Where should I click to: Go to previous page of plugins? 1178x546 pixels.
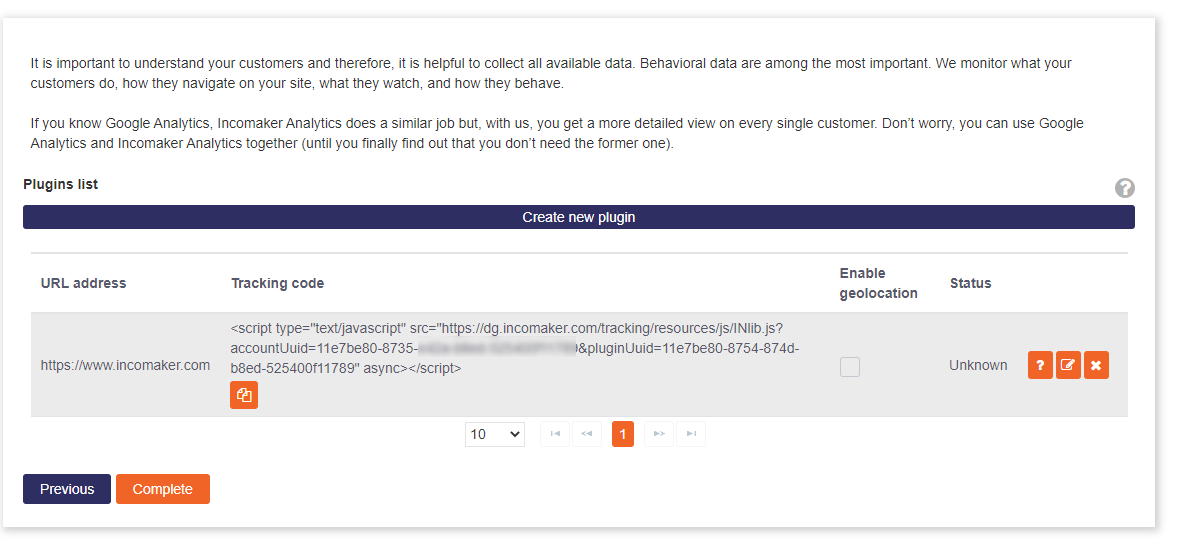(x=587, y=434)
